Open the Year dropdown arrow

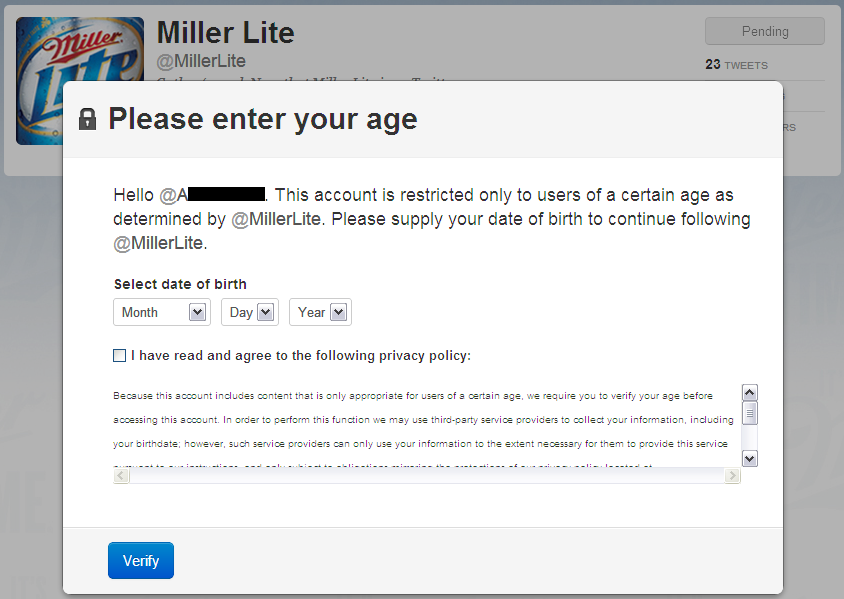tap(338, 312)
